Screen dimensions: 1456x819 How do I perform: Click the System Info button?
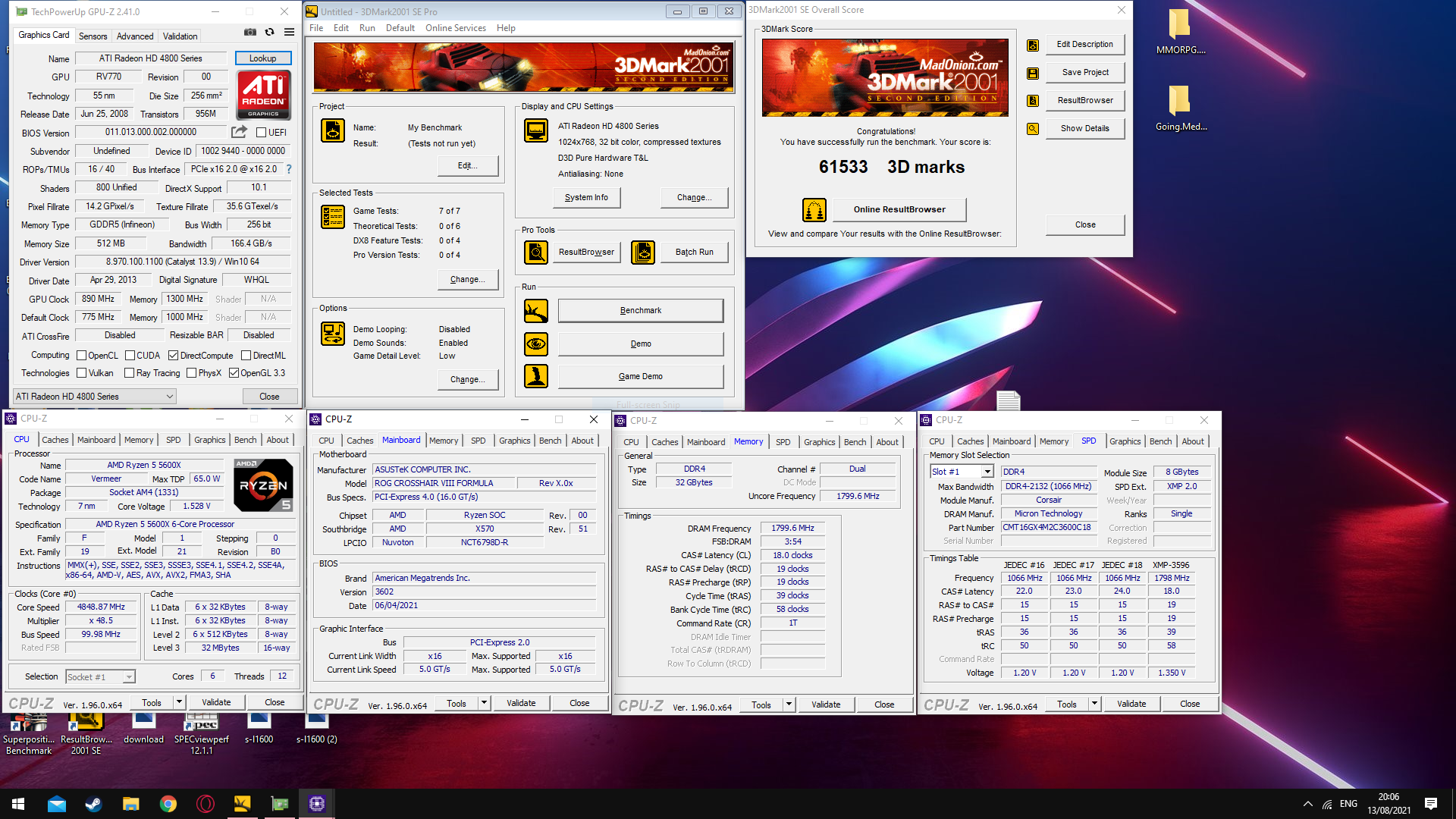click(x=586, y=197)
